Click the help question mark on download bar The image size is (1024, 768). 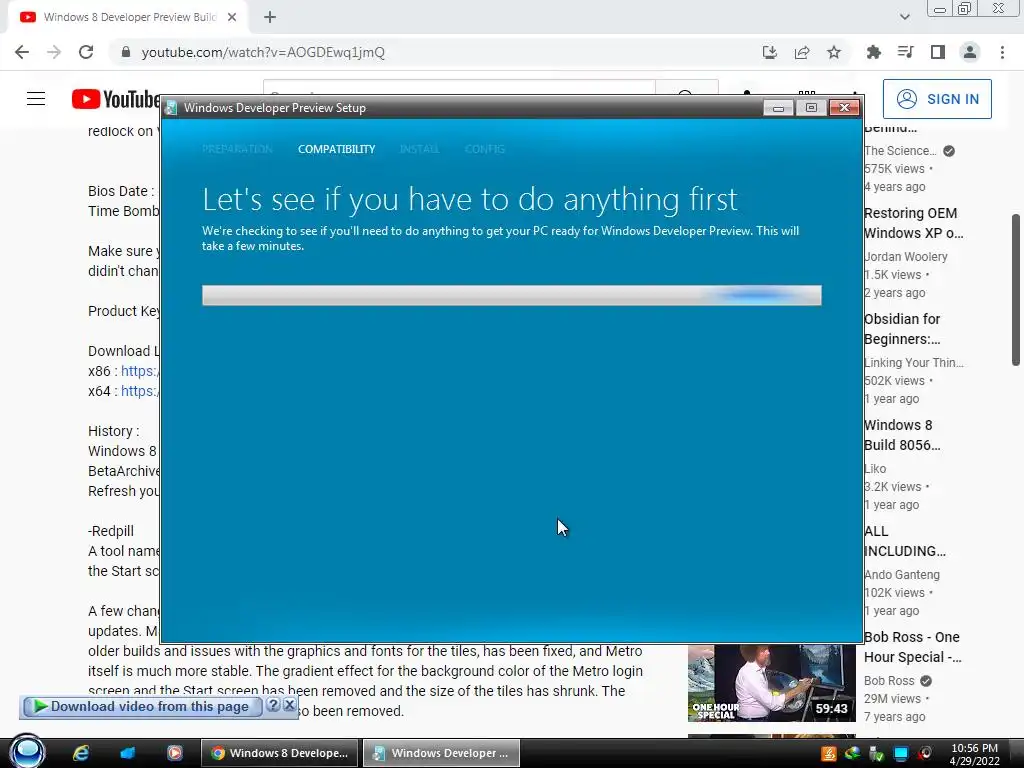[273, 705]
